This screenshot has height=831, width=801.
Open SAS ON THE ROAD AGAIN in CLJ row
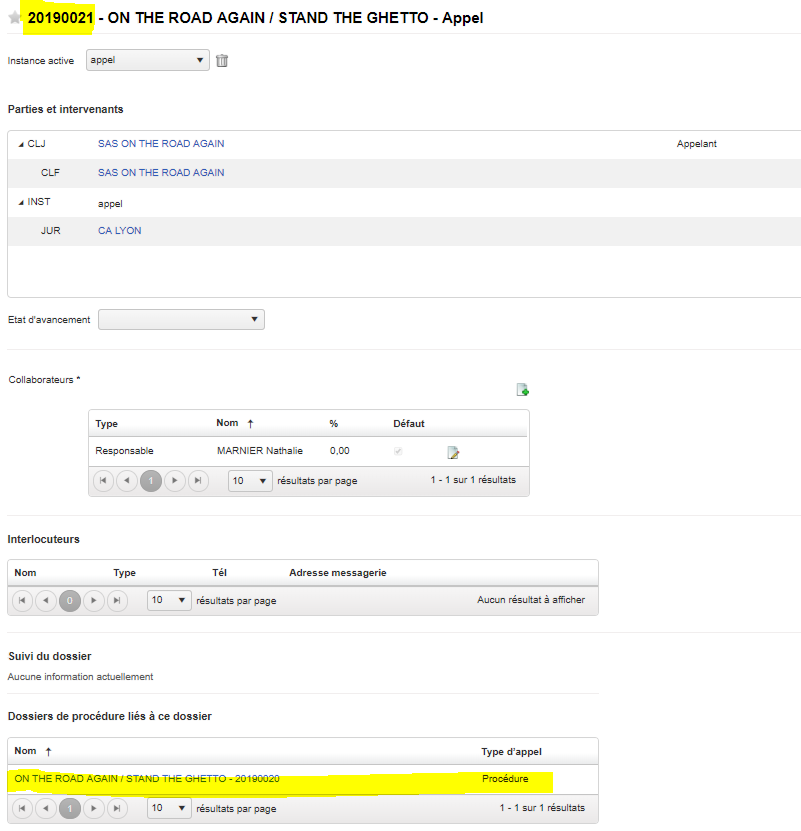[x=161, y=144]
